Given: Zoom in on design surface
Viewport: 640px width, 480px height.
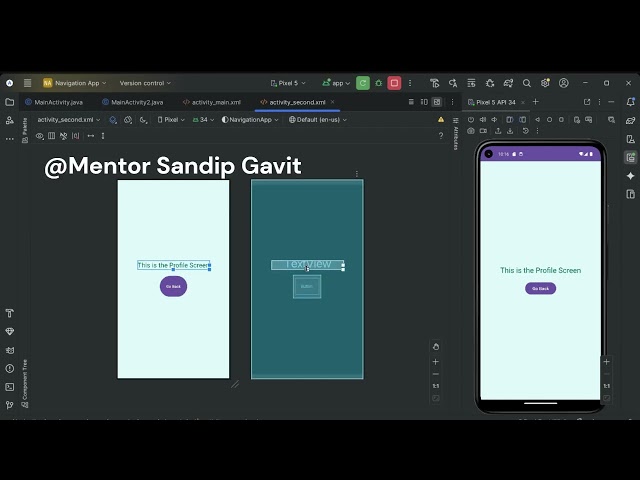Looking at the screenshot, I should click(x=436, y=362).
